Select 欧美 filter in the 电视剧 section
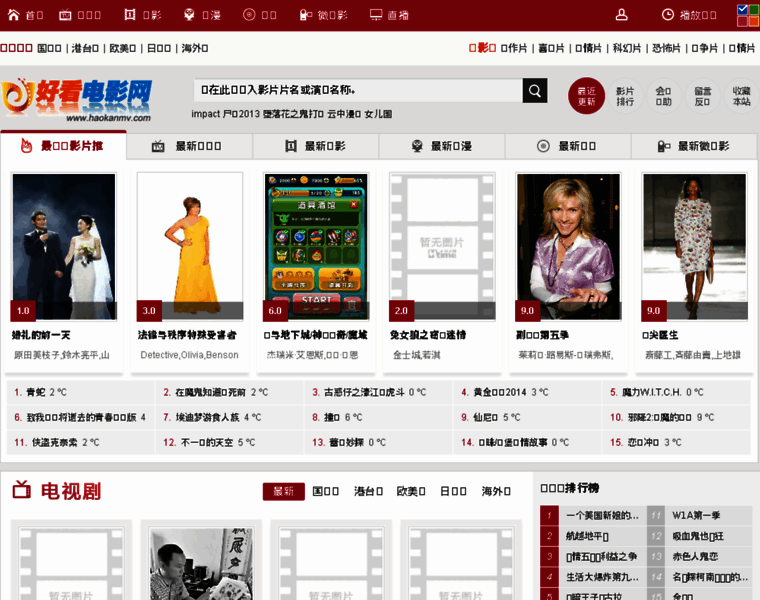Viewport: 760px width, 600px height. point(411,491)
